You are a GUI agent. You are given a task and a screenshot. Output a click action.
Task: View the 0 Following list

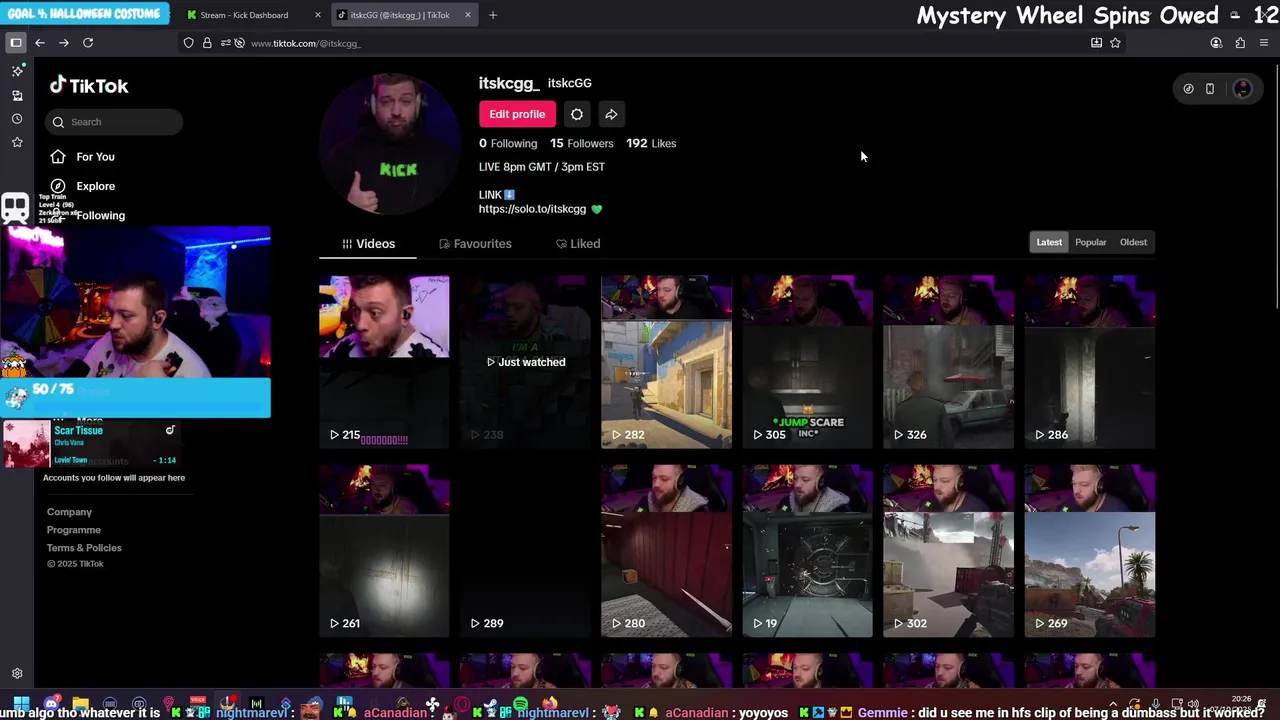[x=508, y=143]
